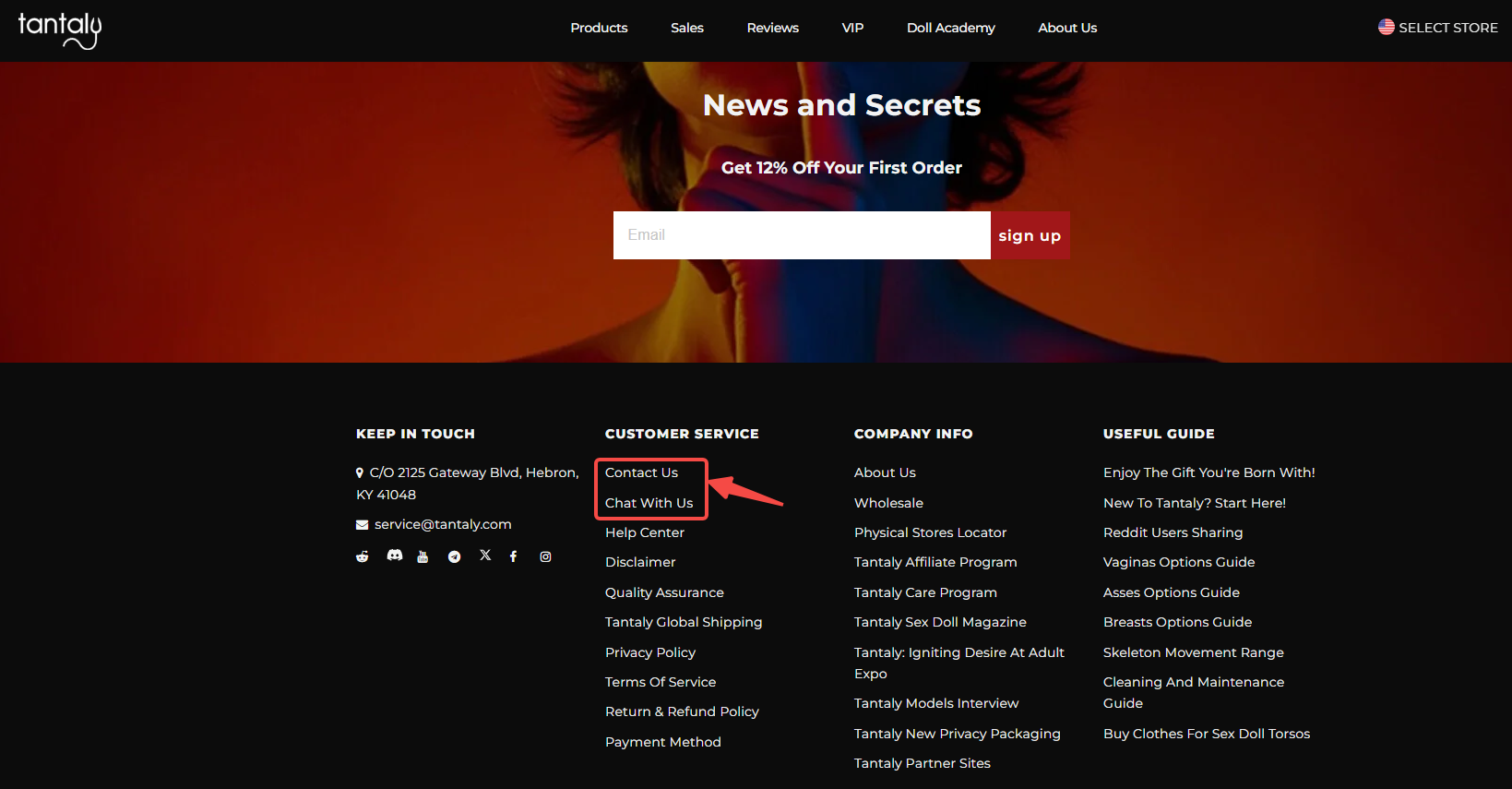Open the Discord social icon
Screen dimensions: 1512x789
click(395, 556)
